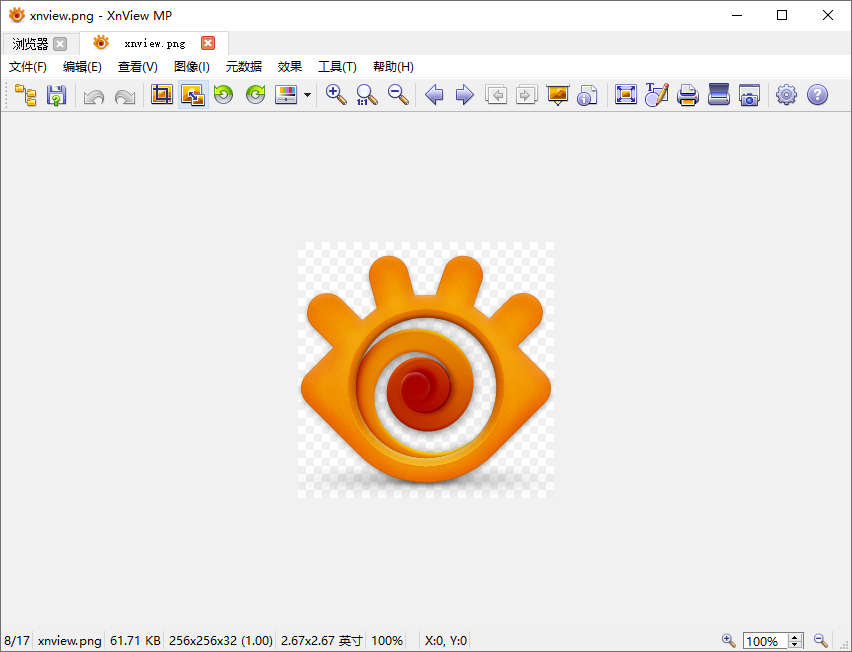Rotate image clockwise

coord(255,95)
